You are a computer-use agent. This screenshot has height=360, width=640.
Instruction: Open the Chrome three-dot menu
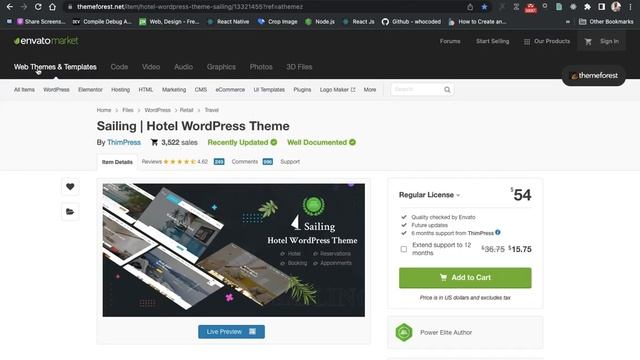coord(631,7)
